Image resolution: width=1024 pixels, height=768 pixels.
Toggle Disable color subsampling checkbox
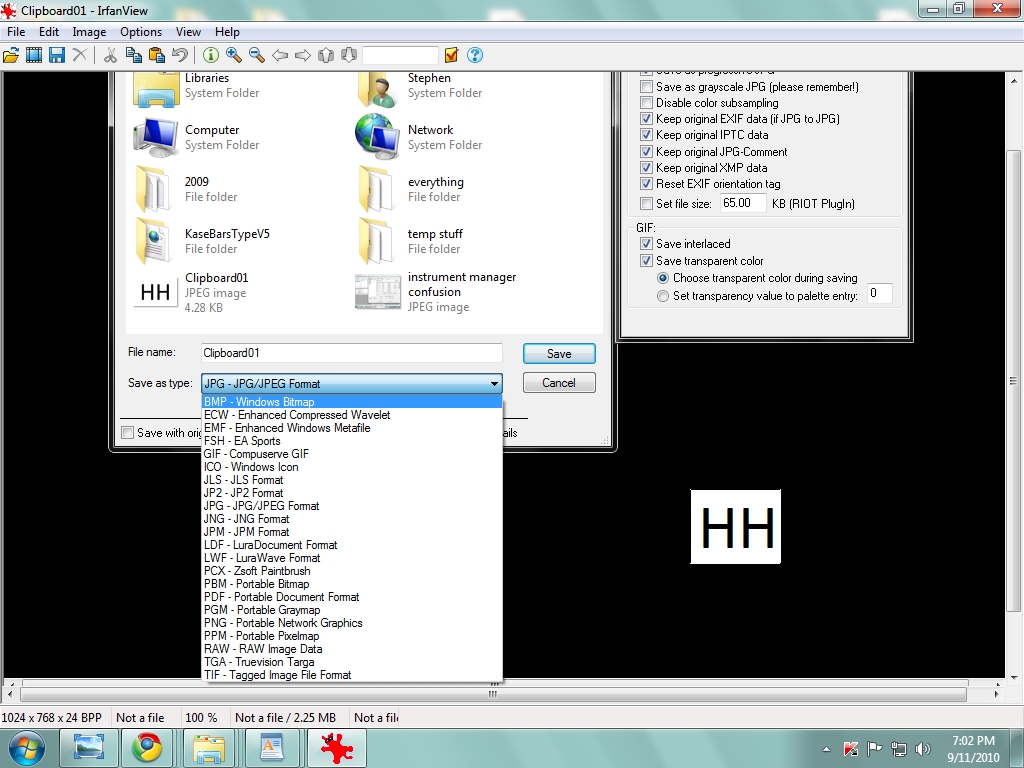click(x=647, y=103)
